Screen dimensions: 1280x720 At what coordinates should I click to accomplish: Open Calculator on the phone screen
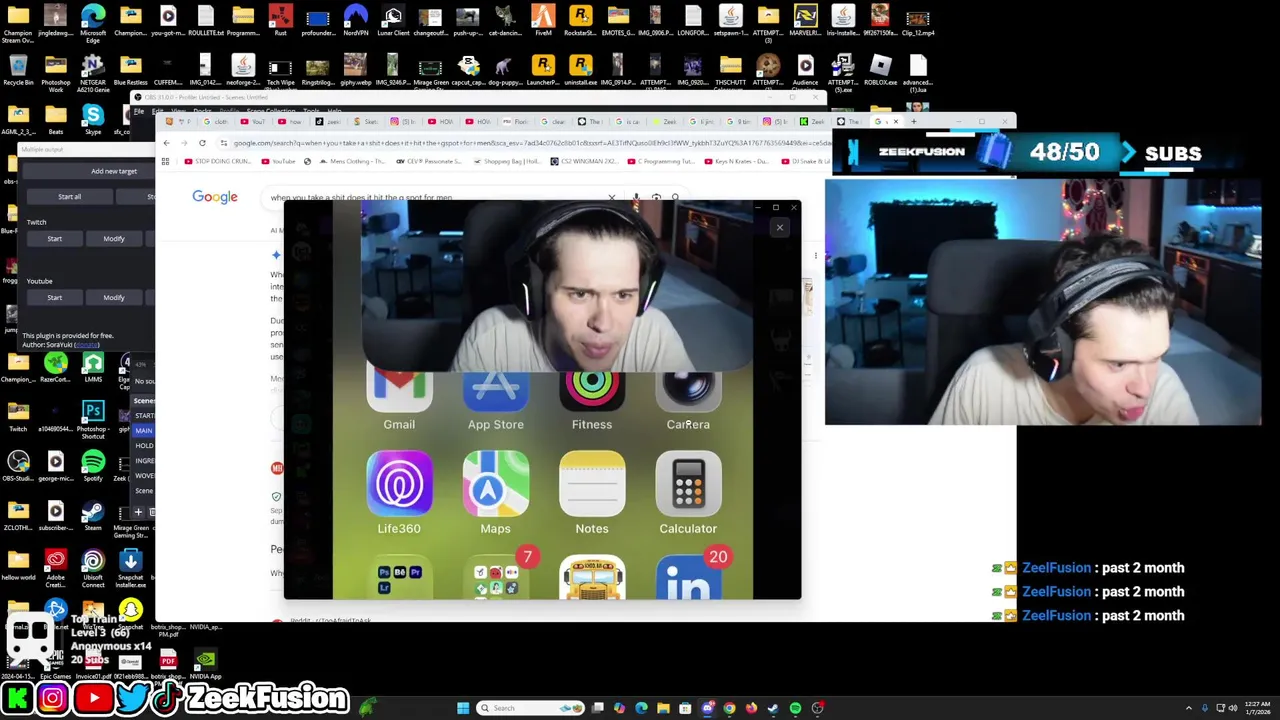[x=688, y=492]
